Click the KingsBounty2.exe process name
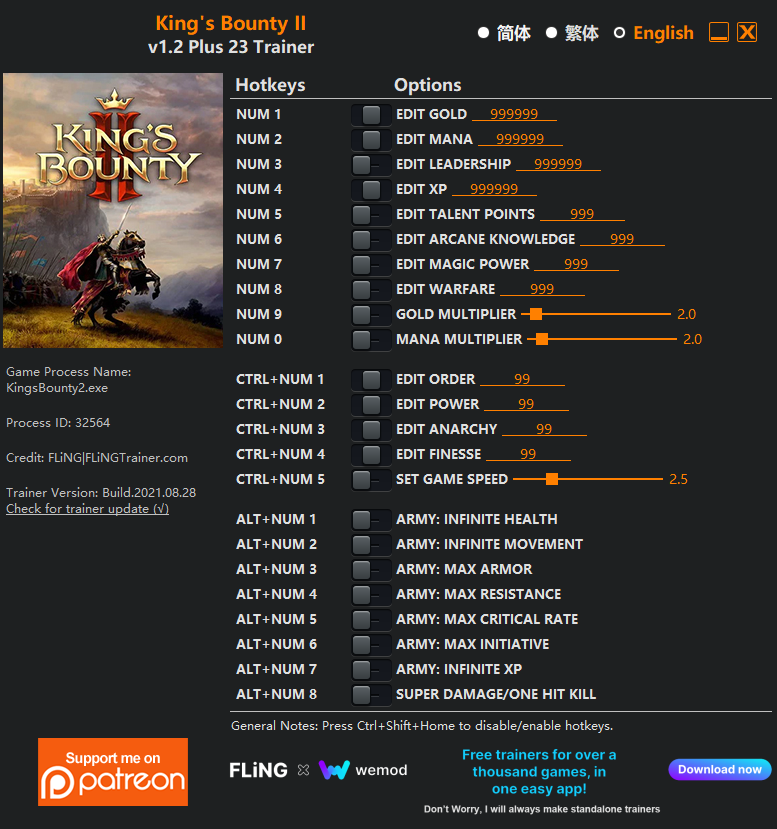Image resolution: width=777 pixels, height=829 pixels. point(57,388)
